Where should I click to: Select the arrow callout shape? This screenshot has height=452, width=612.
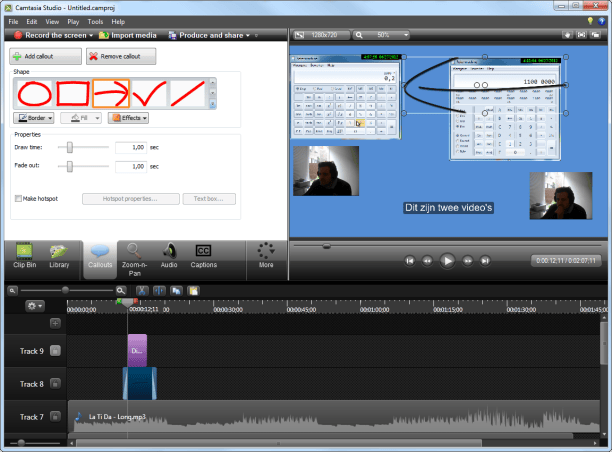(x=111, y=93)
